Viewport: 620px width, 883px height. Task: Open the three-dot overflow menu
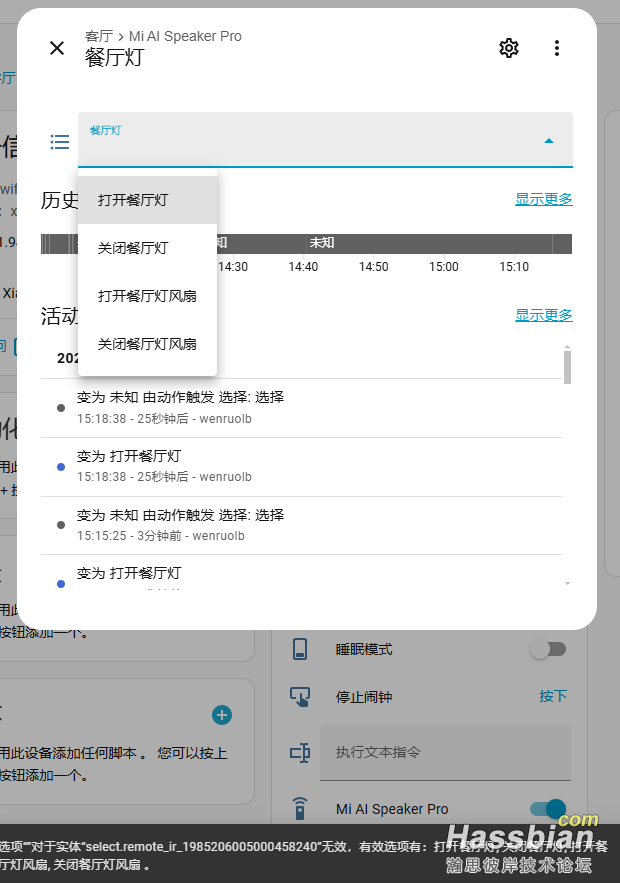(556, 48)
